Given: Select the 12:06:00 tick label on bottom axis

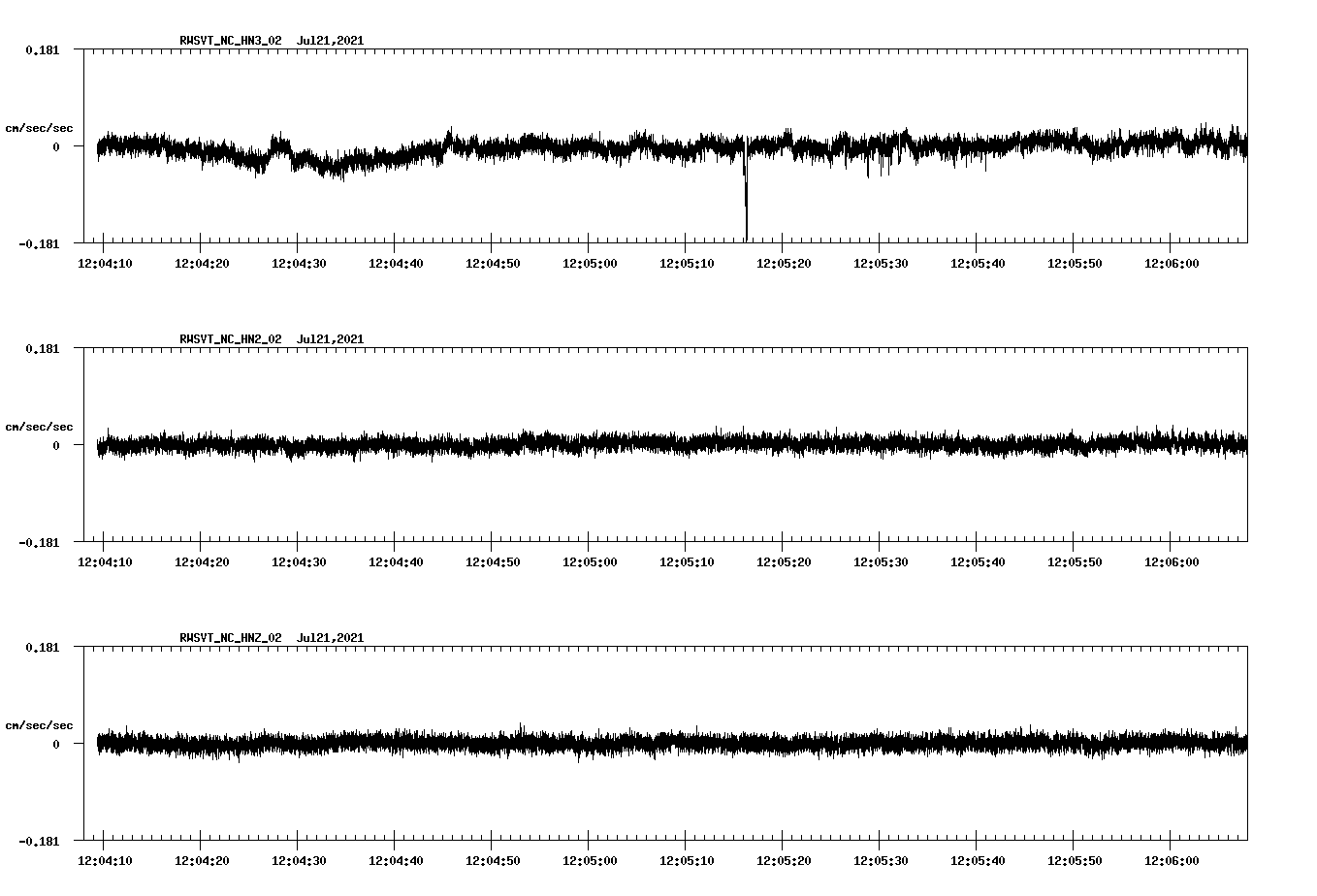Looking at the screenshot, I should tap(1173, 859).
